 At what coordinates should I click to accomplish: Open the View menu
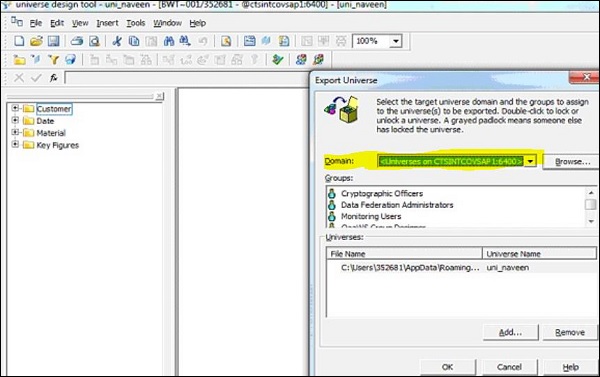click(x=80, y=23)
